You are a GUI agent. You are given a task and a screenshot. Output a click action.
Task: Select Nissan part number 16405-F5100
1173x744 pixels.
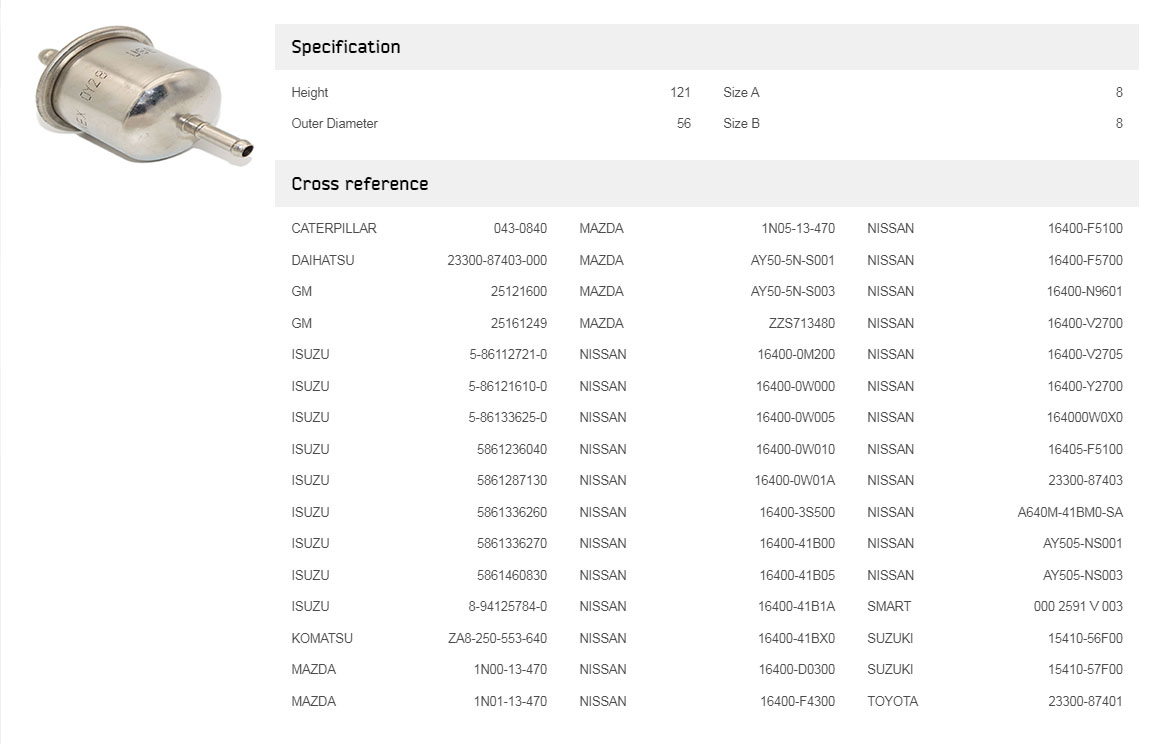[1085, 449]
